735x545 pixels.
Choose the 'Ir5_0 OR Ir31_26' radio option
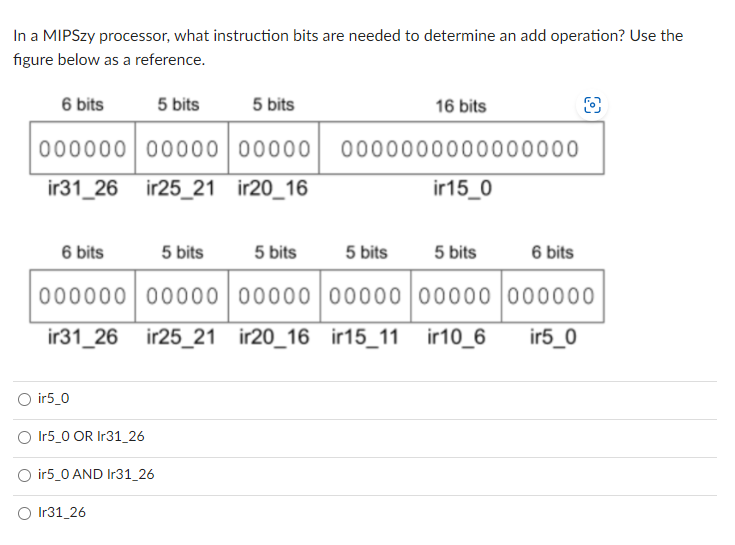coord(24,437)
